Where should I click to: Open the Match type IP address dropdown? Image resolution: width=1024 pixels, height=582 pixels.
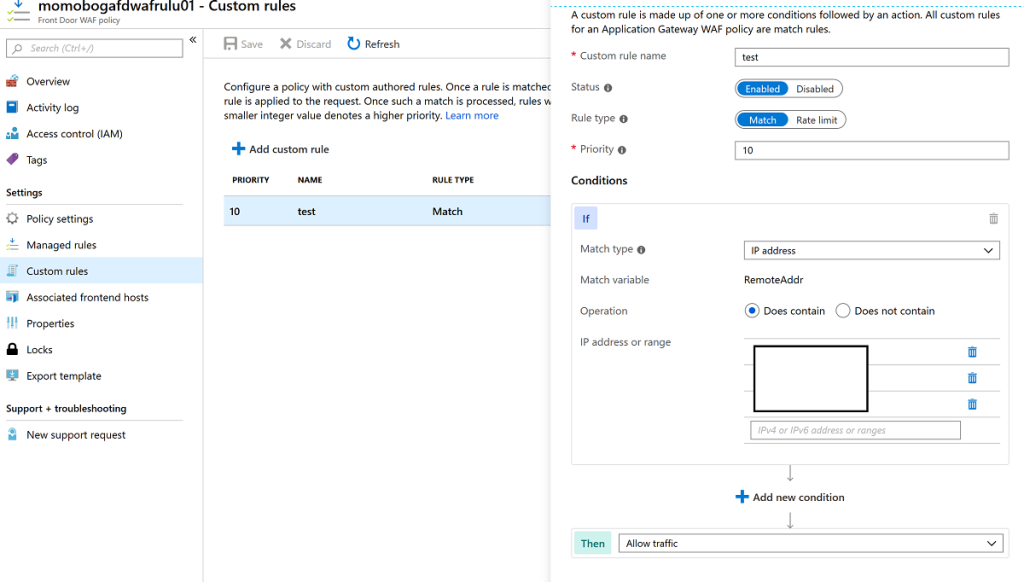[x=872, y=250]
